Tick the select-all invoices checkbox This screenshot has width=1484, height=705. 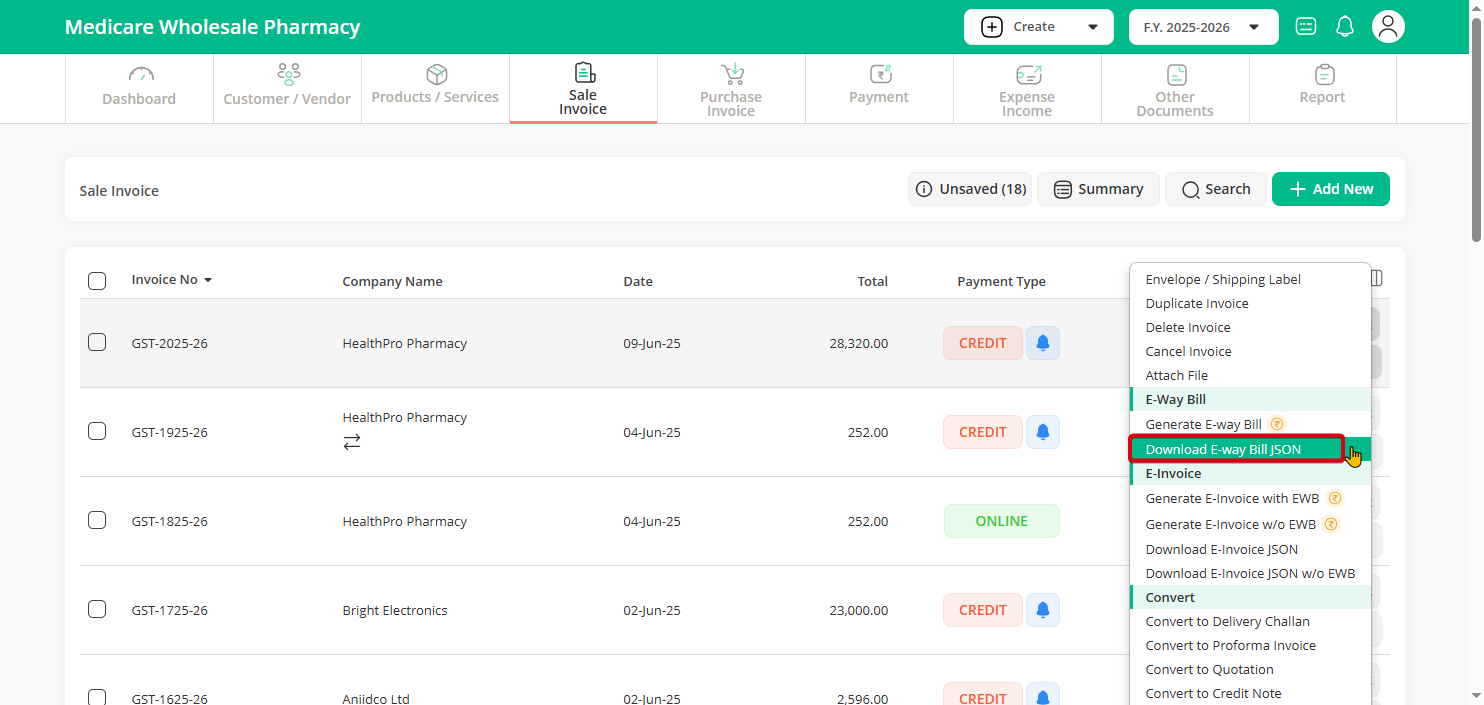coord(97,281)
